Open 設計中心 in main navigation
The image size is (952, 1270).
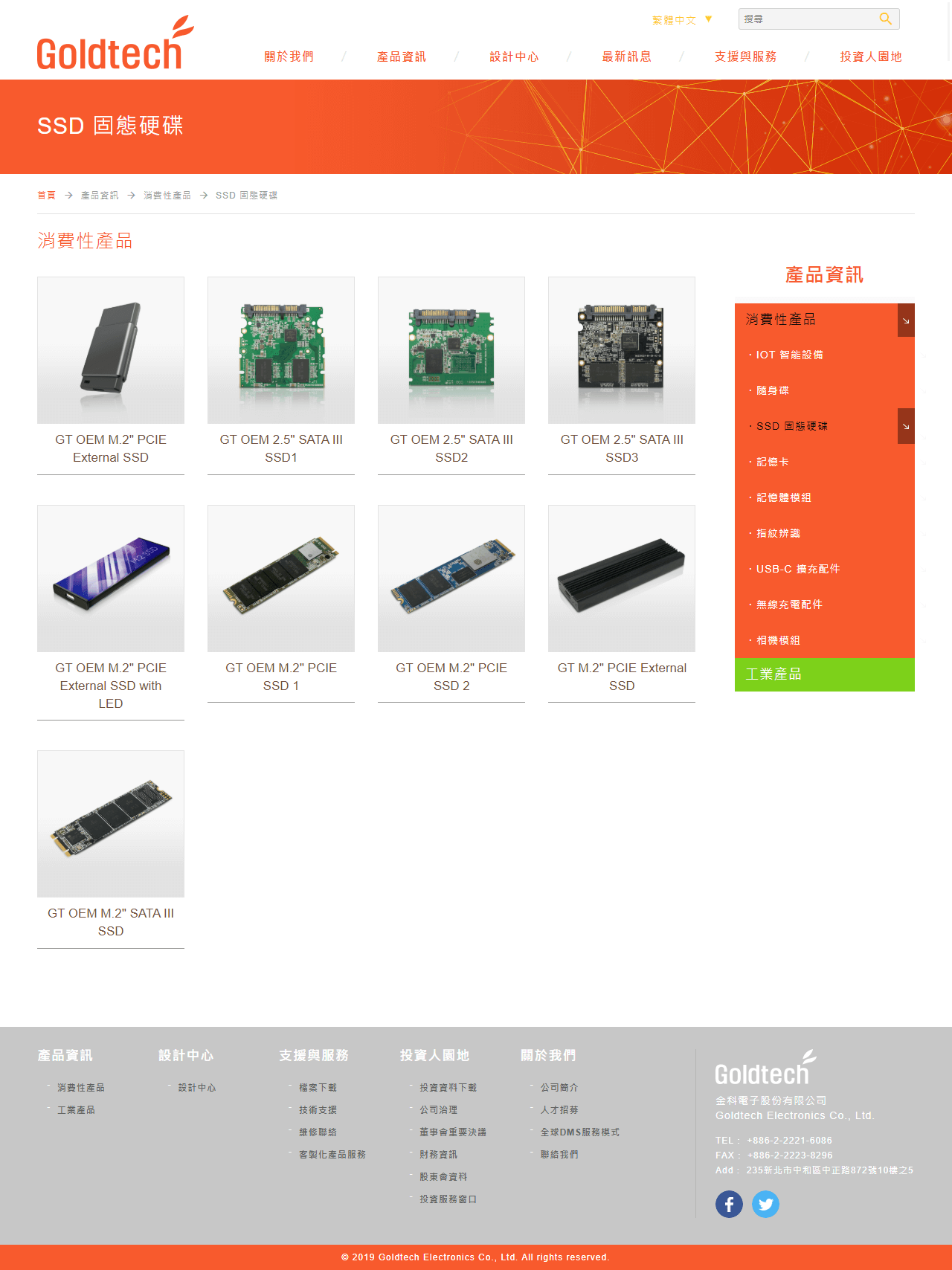[x=514, y=57]
